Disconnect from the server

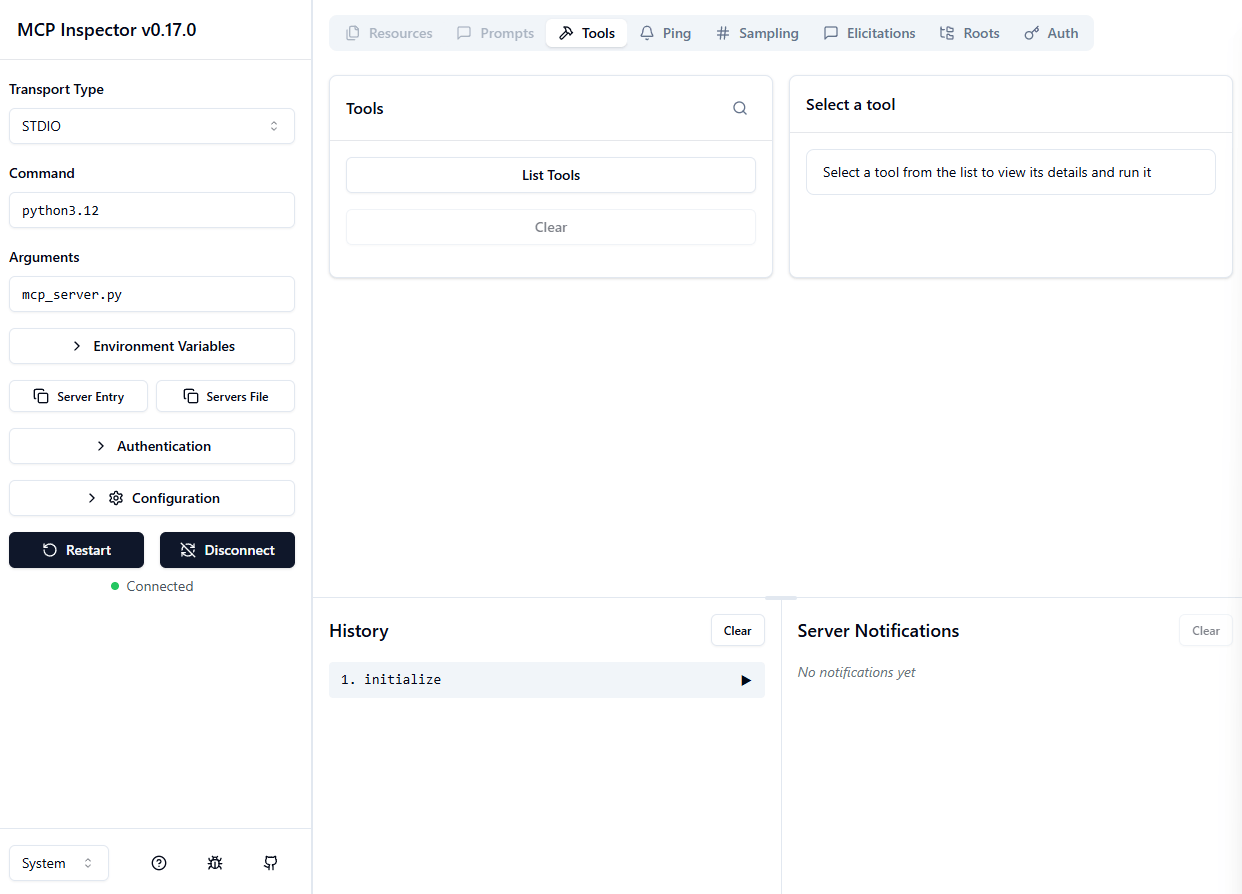[228, 550]
